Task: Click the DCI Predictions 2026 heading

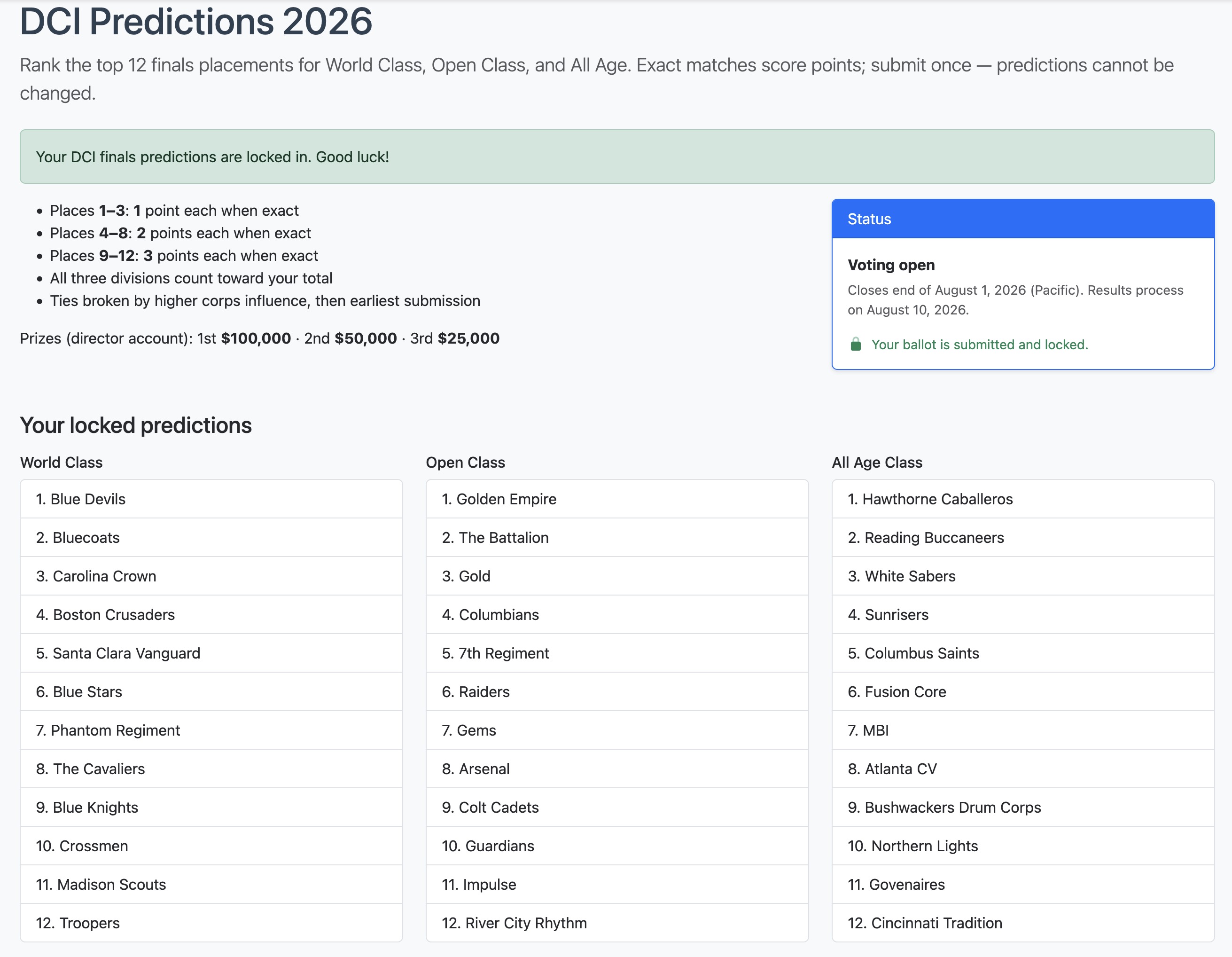Action: [196, 22]
